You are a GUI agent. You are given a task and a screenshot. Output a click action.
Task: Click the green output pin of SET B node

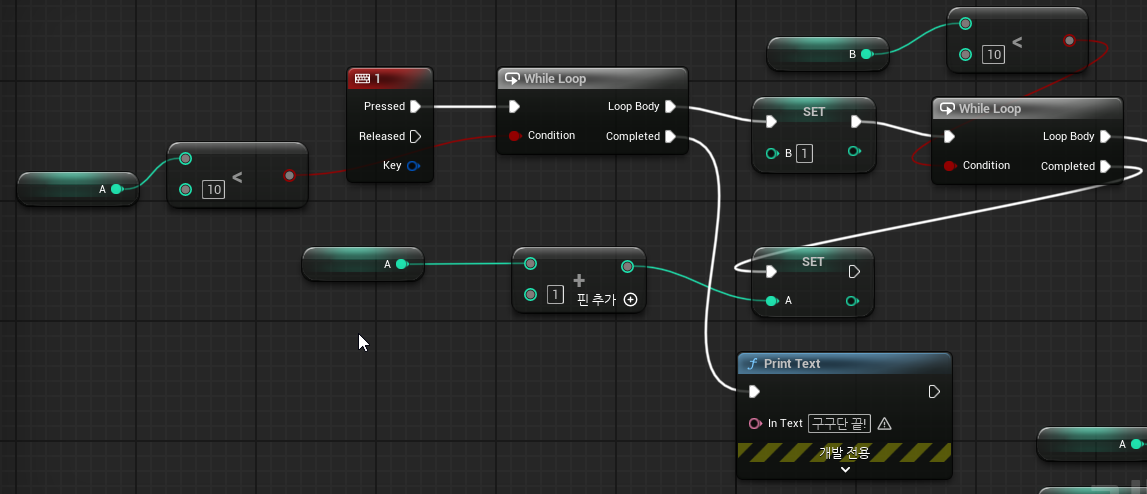(854, 151)
